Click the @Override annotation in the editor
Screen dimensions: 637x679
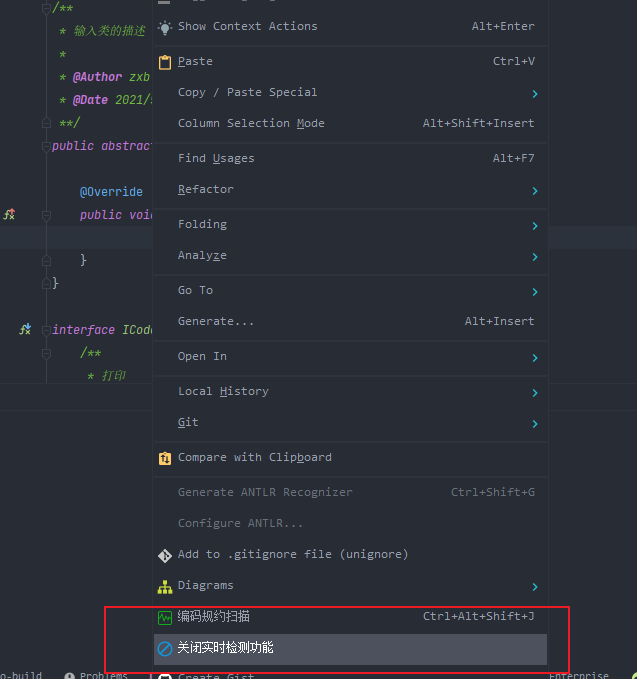coord(111,192)
